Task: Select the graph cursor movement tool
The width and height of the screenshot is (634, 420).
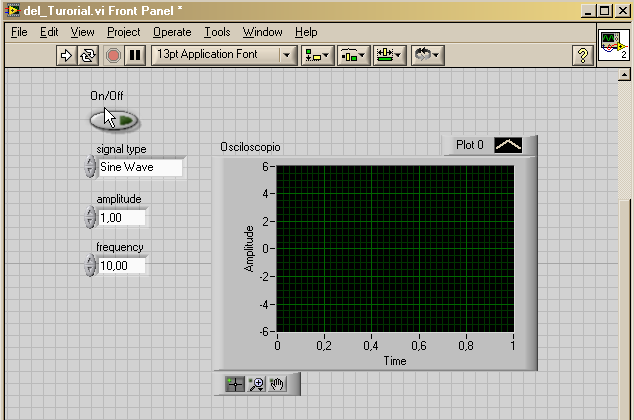Action: (x=235, y=384)
